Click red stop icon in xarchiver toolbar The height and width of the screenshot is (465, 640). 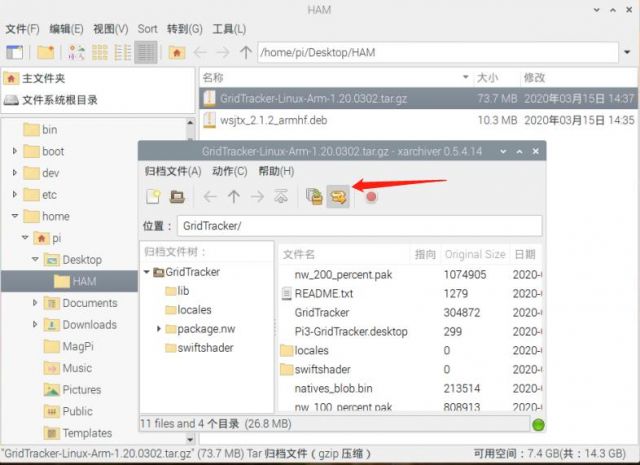pos(371,197)
